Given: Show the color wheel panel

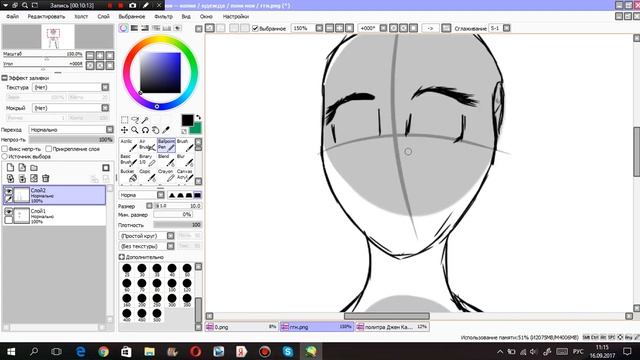Looking at the screenshot, I should (x=124, y=28).
